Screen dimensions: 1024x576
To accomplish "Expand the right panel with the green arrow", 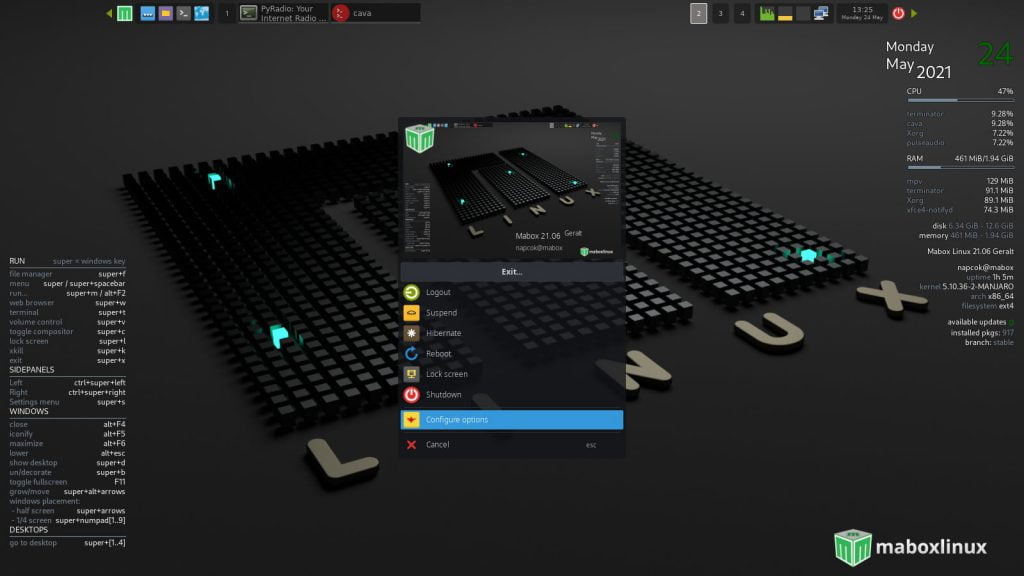I will click(913, 13).
